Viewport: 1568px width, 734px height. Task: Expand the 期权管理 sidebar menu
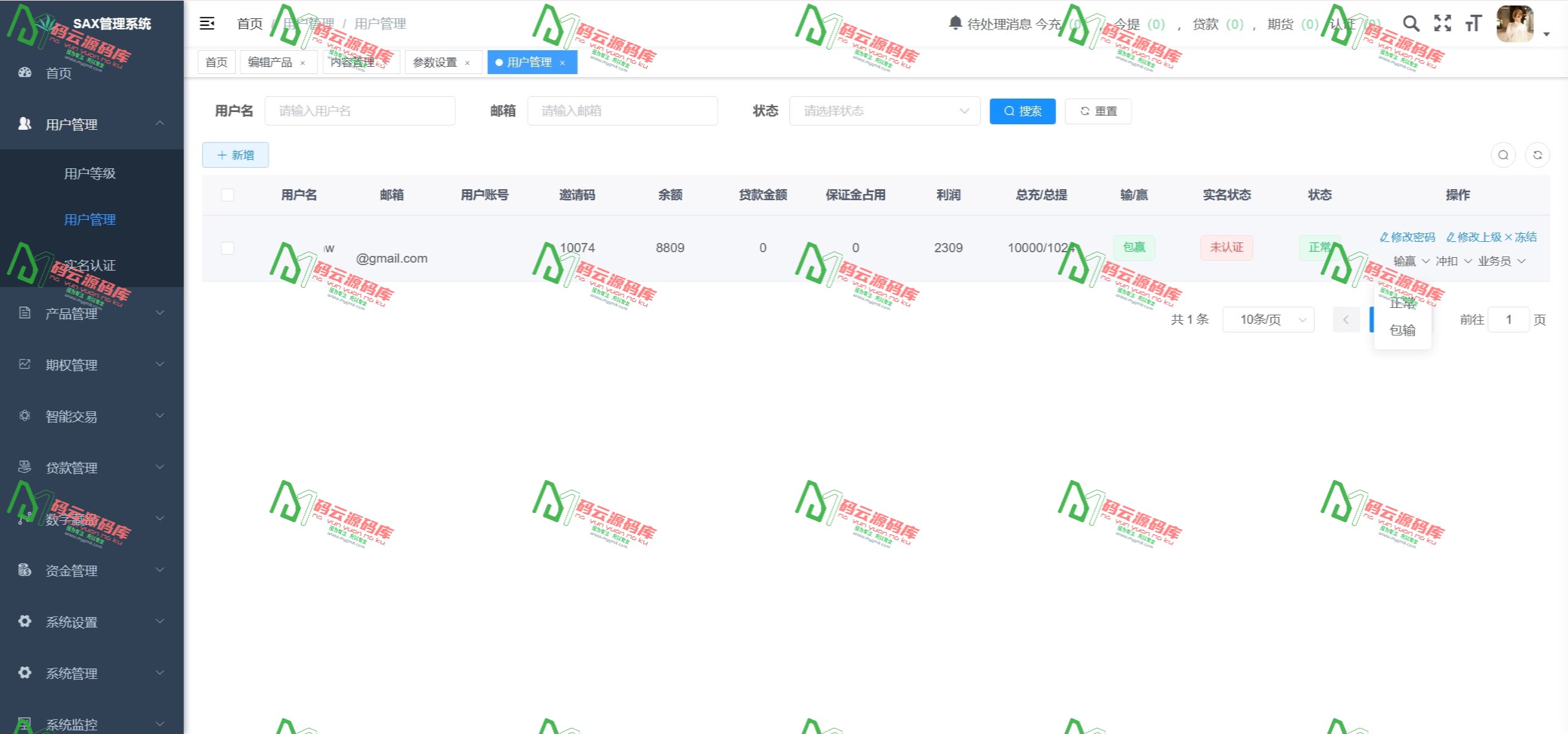160,364
